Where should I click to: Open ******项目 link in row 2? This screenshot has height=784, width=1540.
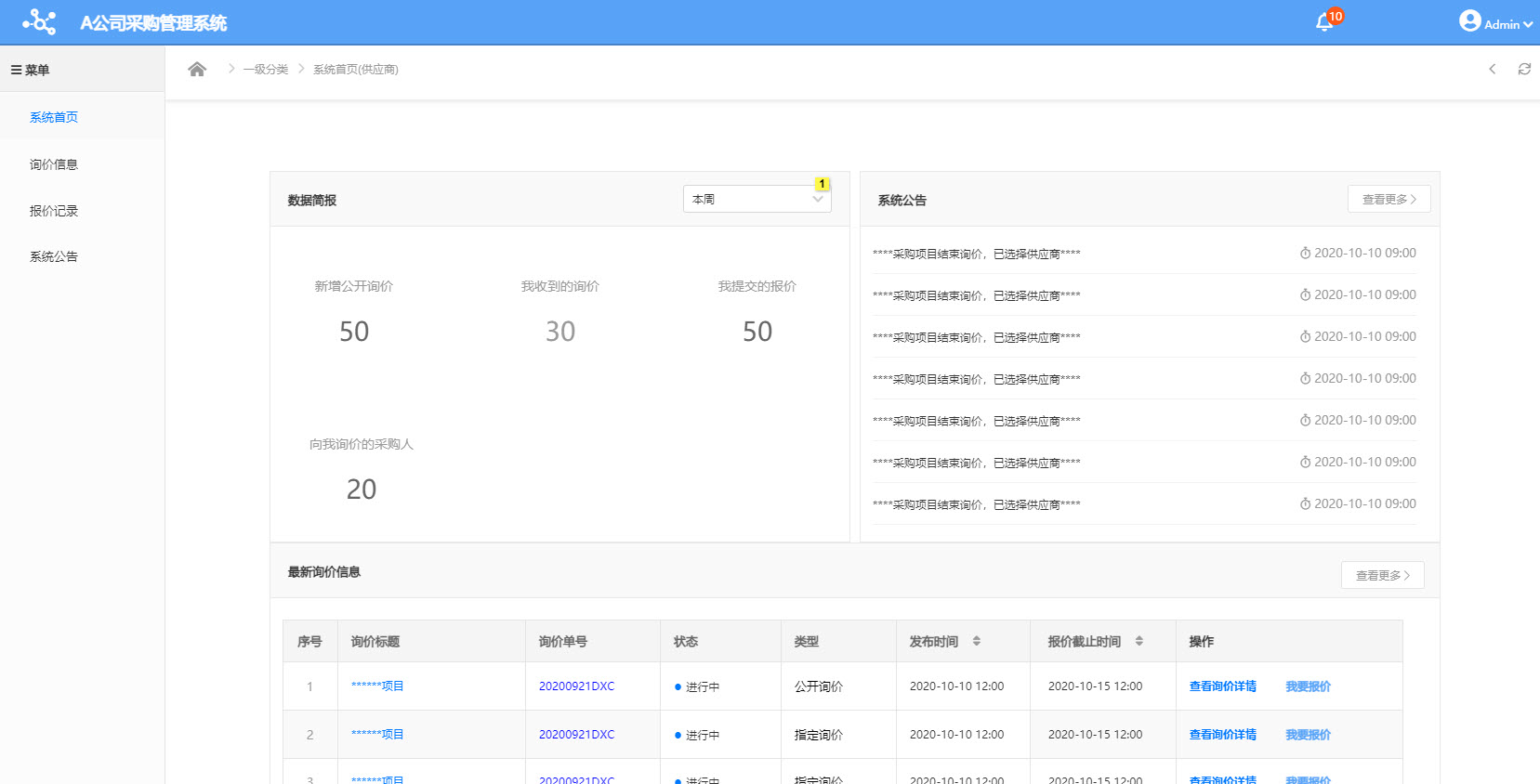pos(377,734)
